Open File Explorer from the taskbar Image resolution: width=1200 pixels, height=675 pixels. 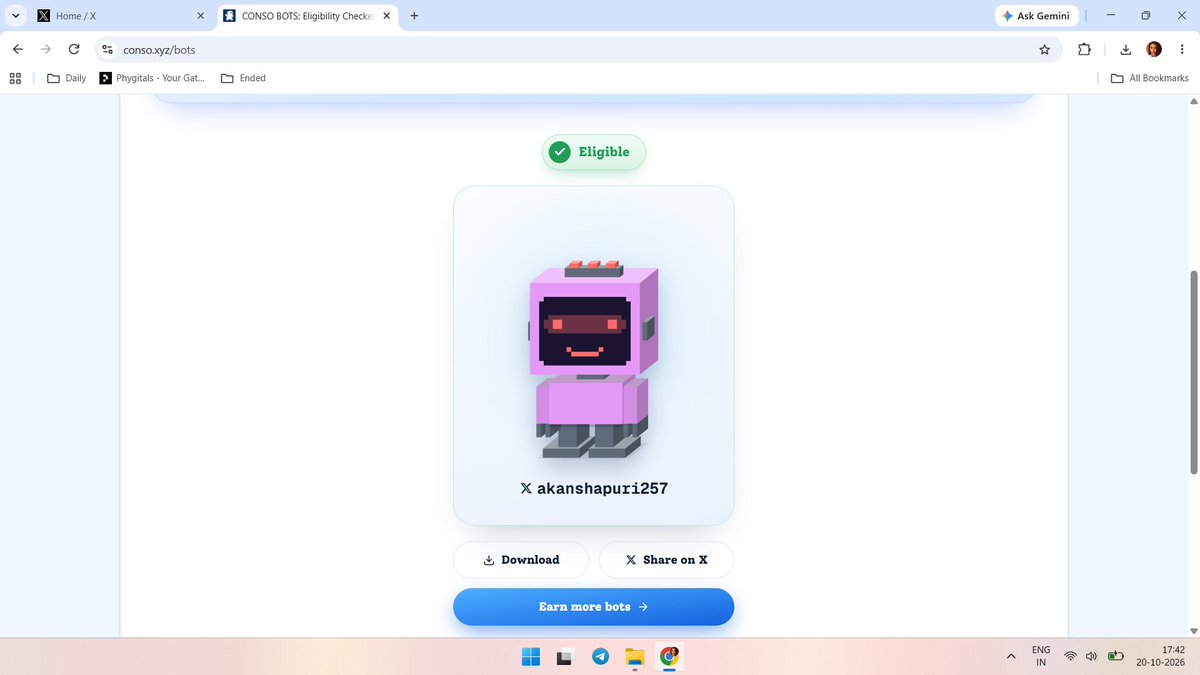point(634,657)
